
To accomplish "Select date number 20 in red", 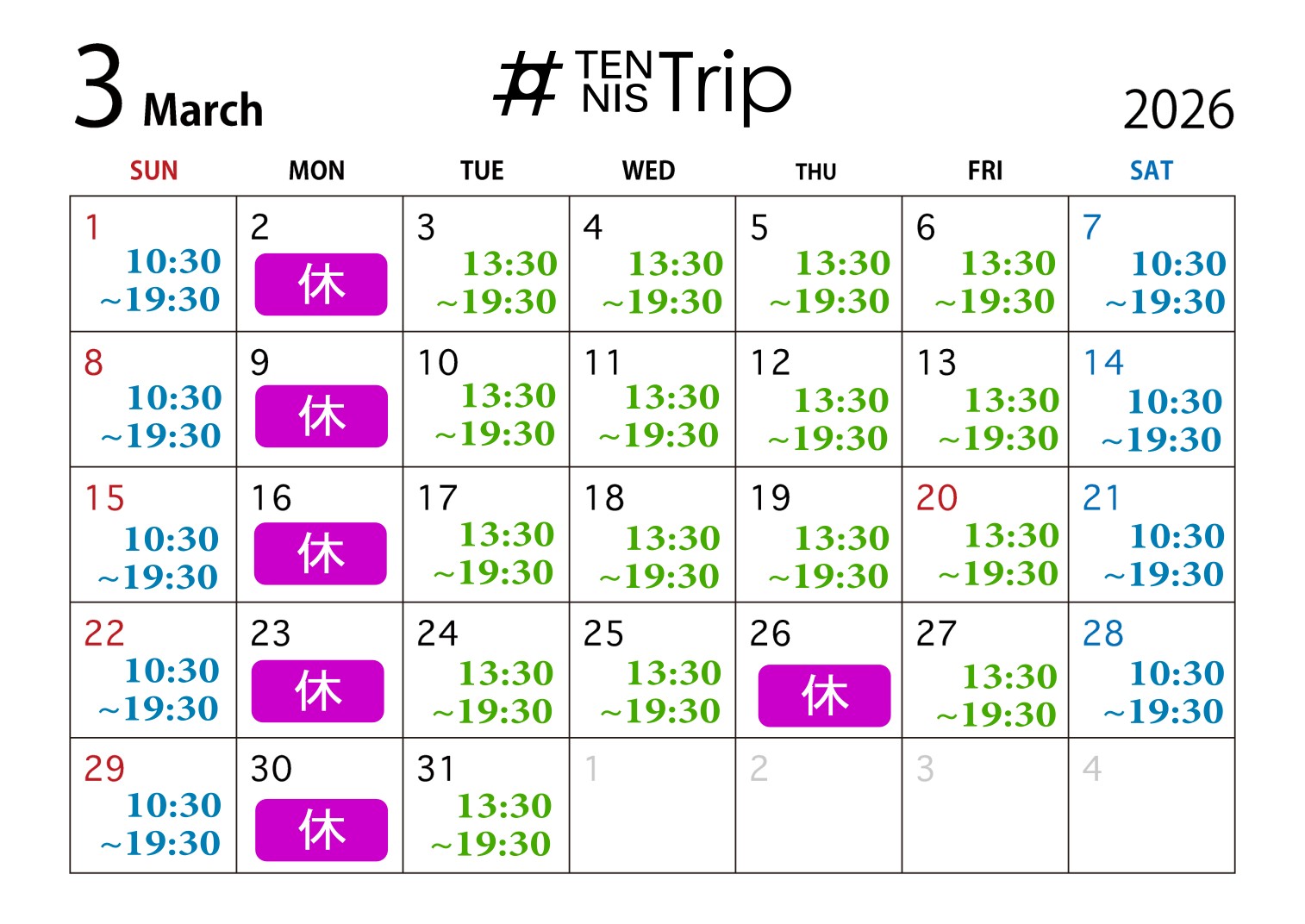I will 936,498.
